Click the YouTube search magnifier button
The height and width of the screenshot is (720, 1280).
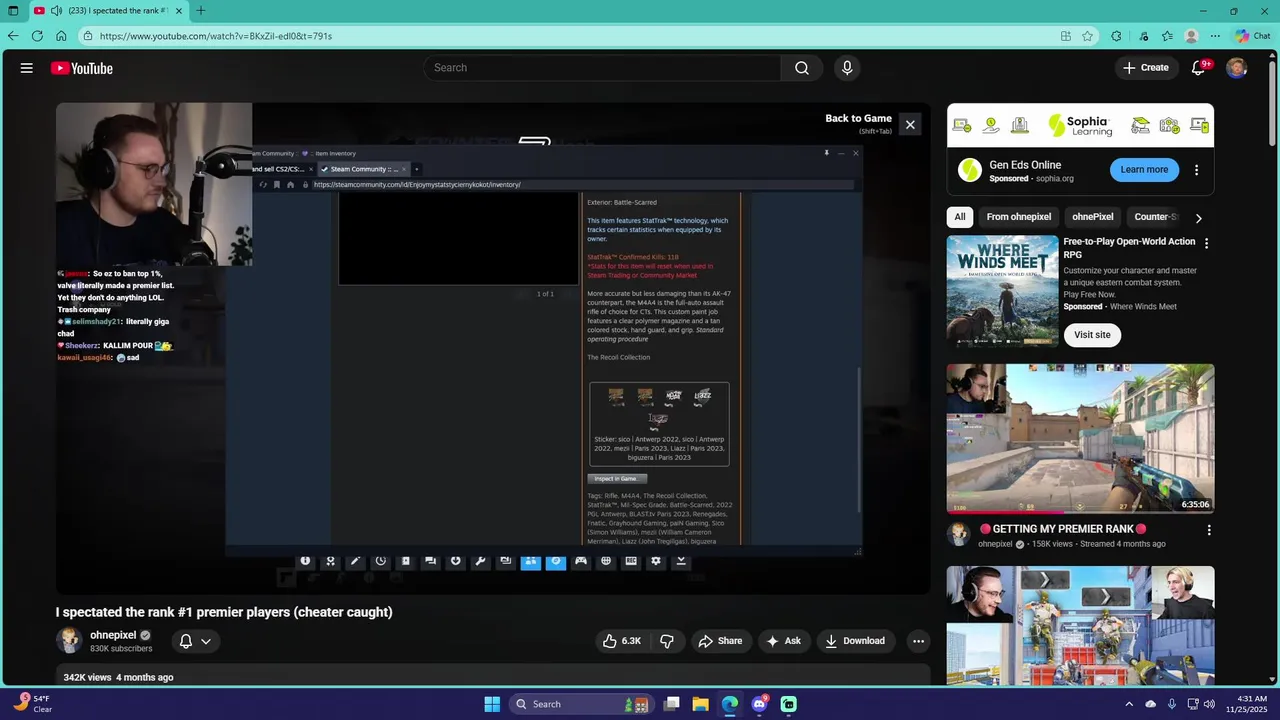pos(802,68)
